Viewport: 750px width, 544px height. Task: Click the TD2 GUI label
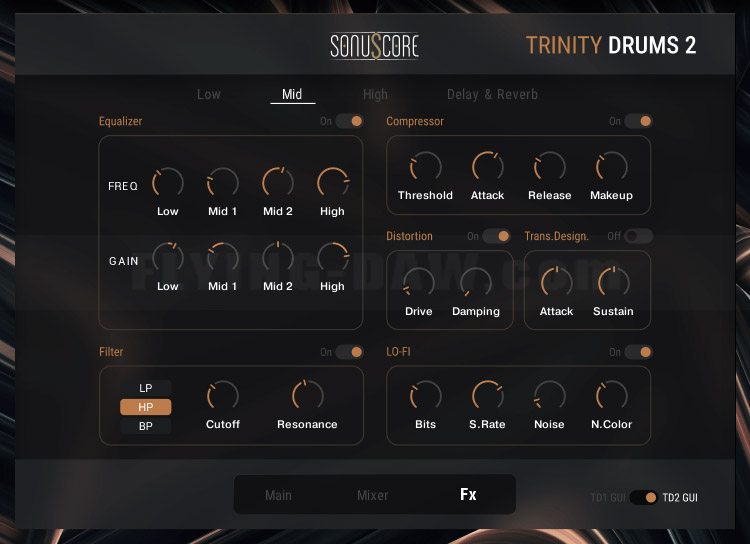(x=680, y=498)
